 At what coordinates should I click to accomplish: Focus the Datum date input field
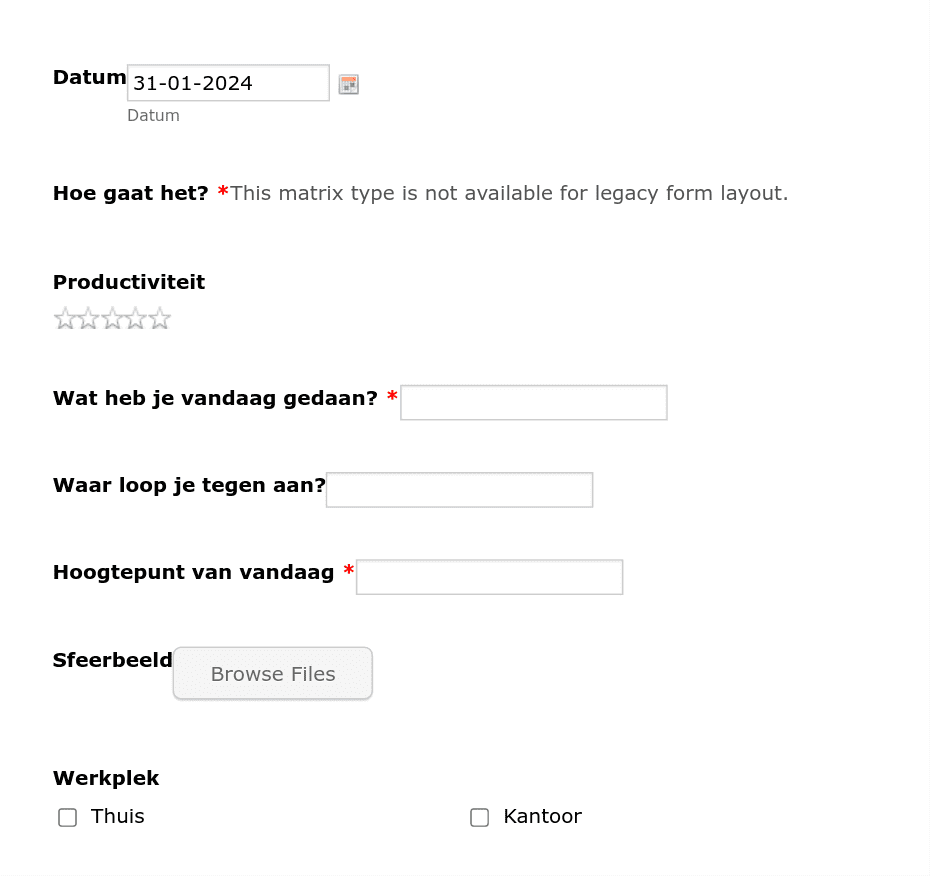[228, 83]
